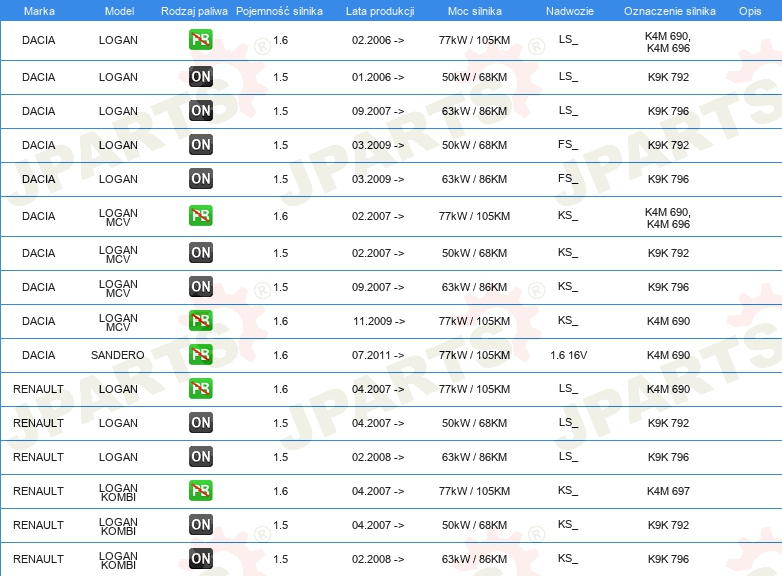Select the 1.6 16V body cell

[569, 355]
